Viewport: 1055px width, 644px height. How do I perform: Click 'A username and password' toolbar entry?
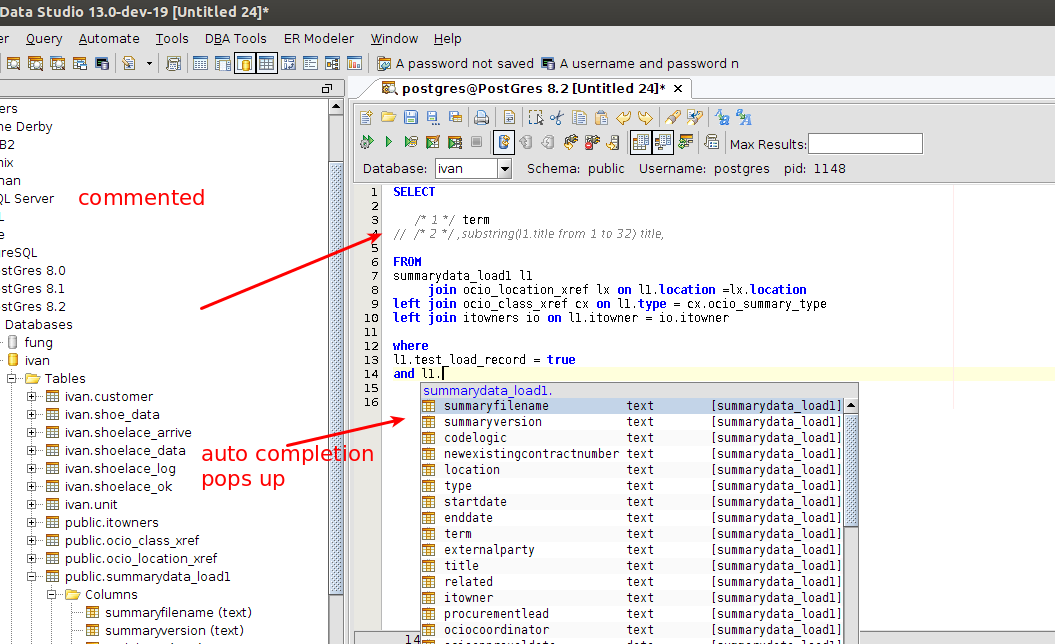(641, 64)
